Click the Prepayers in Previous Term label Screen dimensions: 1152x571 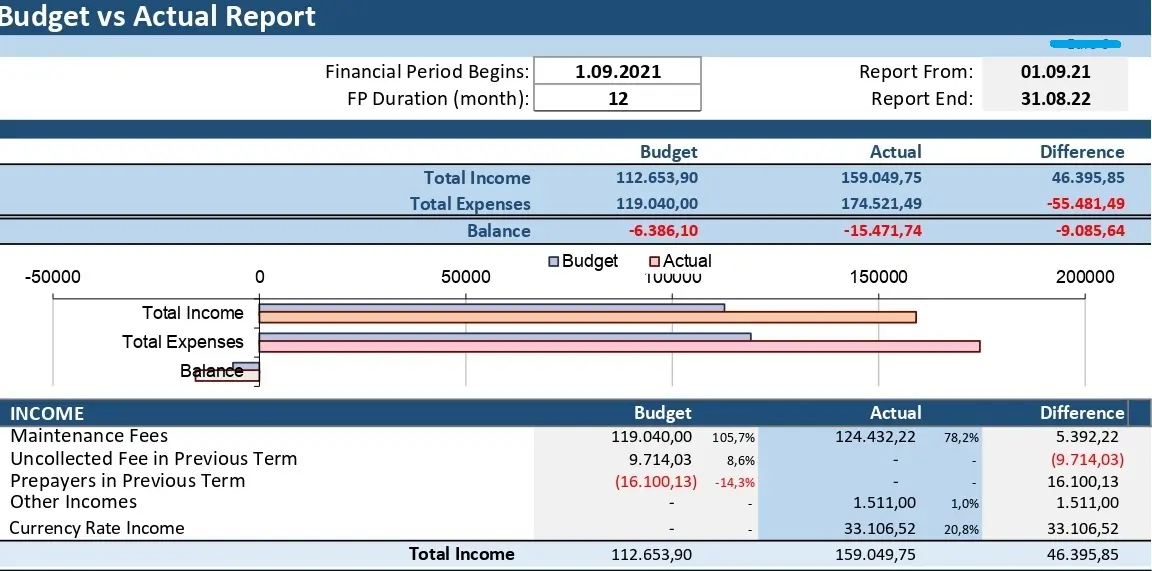(x=127, y=481)
